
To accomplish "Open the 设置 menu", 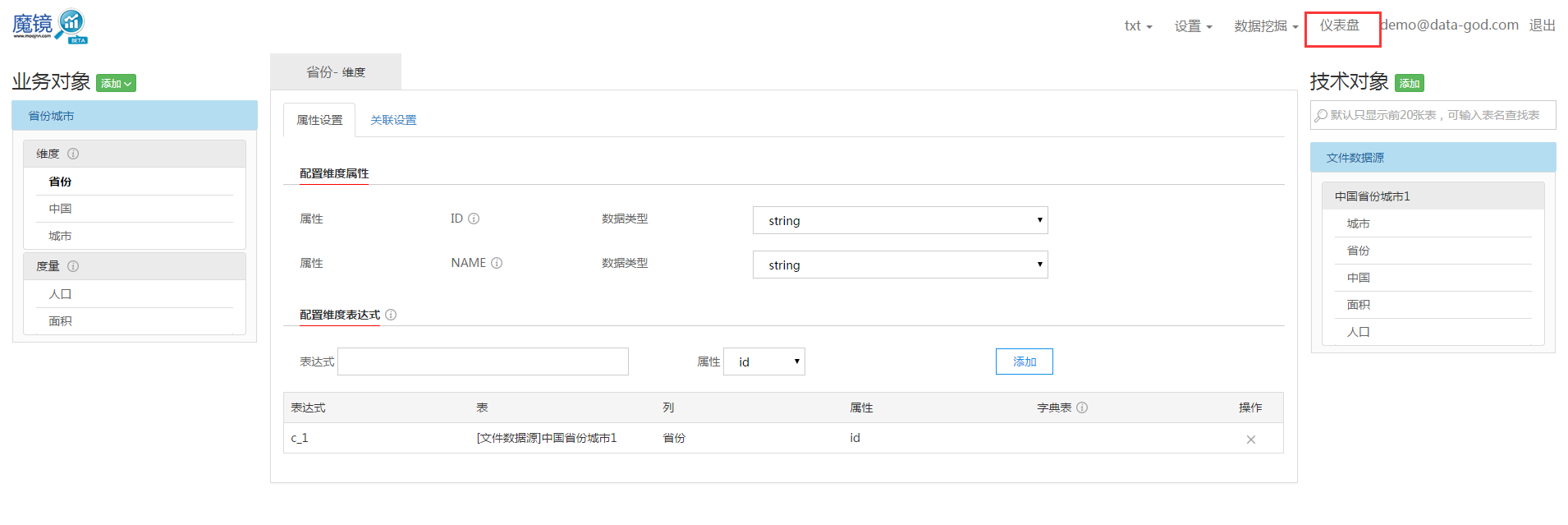I will [1193, 26].
